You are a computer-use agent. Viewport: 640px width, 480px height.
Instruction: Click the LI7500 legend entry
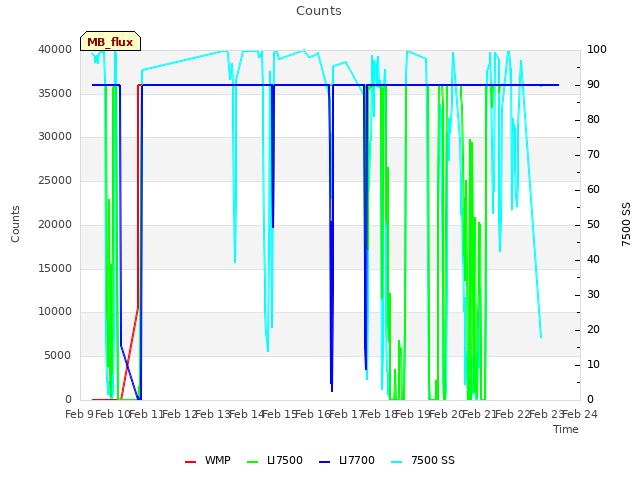[x=275, y=460]
